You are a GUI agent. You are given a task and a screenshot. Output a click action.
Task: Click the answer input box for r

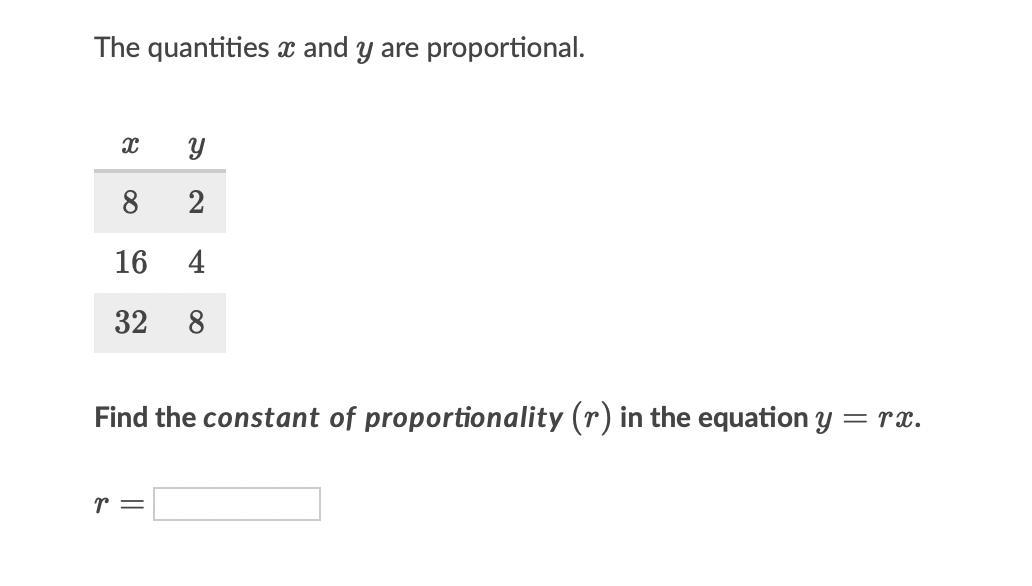[x=237, y=504]
